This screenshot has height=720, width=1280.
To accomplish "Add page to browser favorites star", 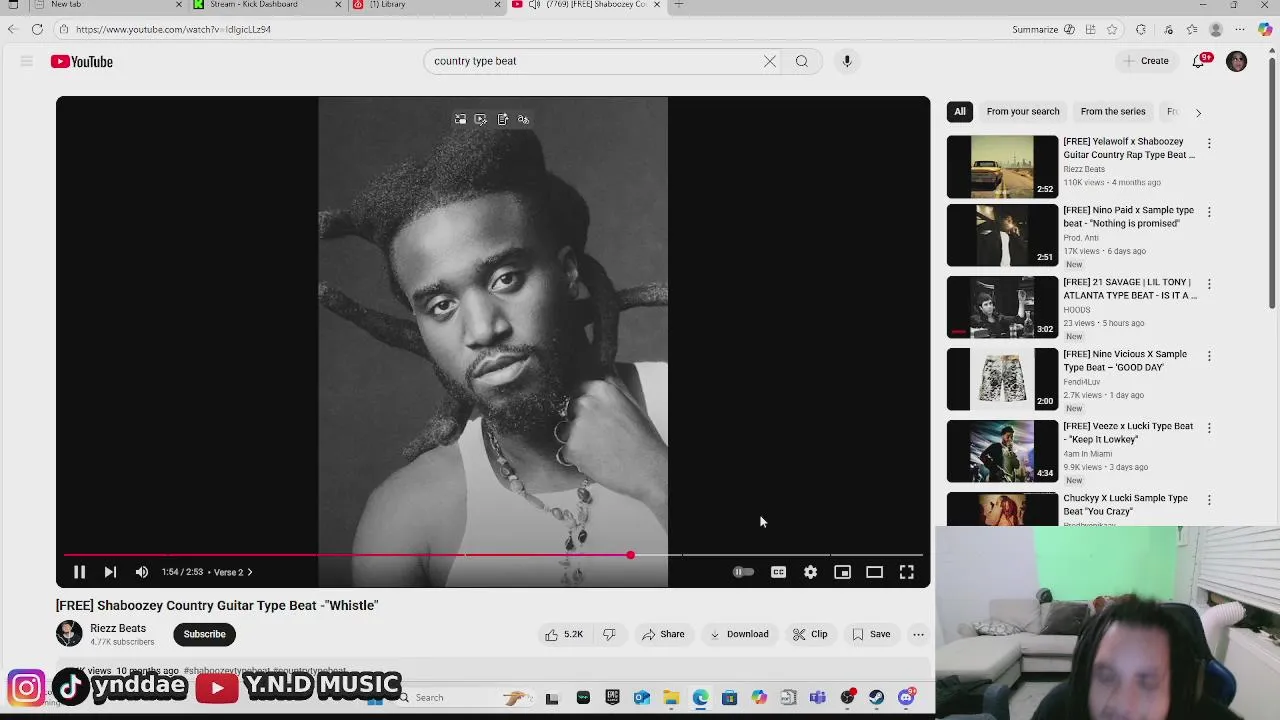I will pos(1111,30).
